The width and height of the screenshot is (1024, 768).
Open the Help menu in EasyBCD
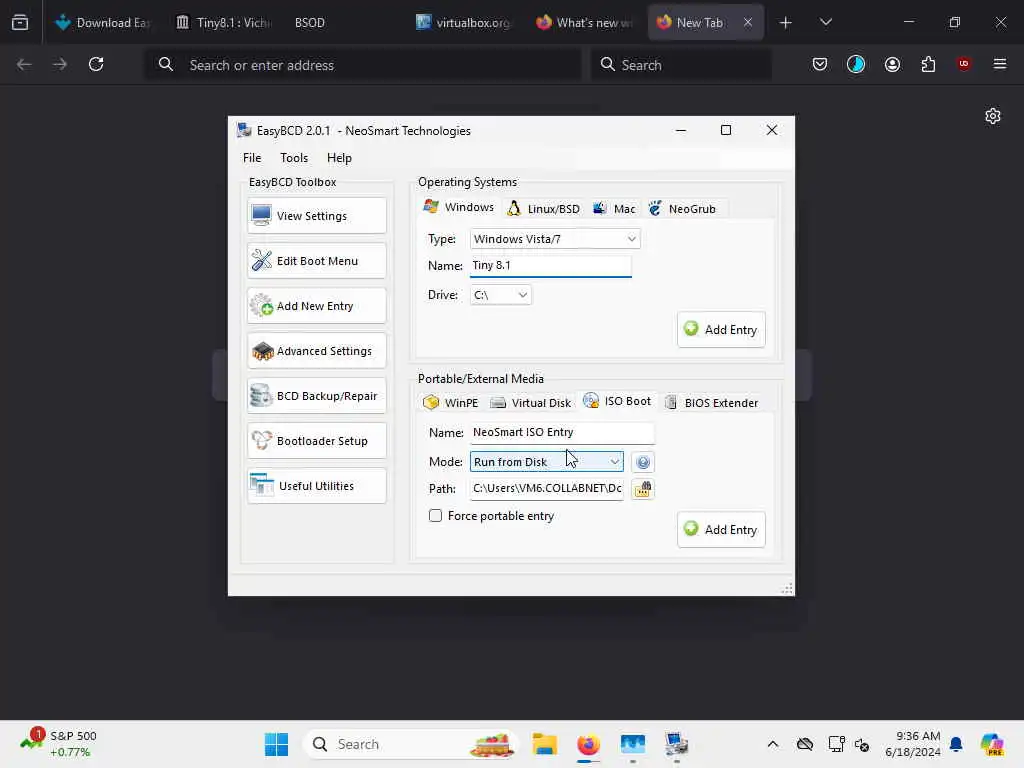point(339,157)
